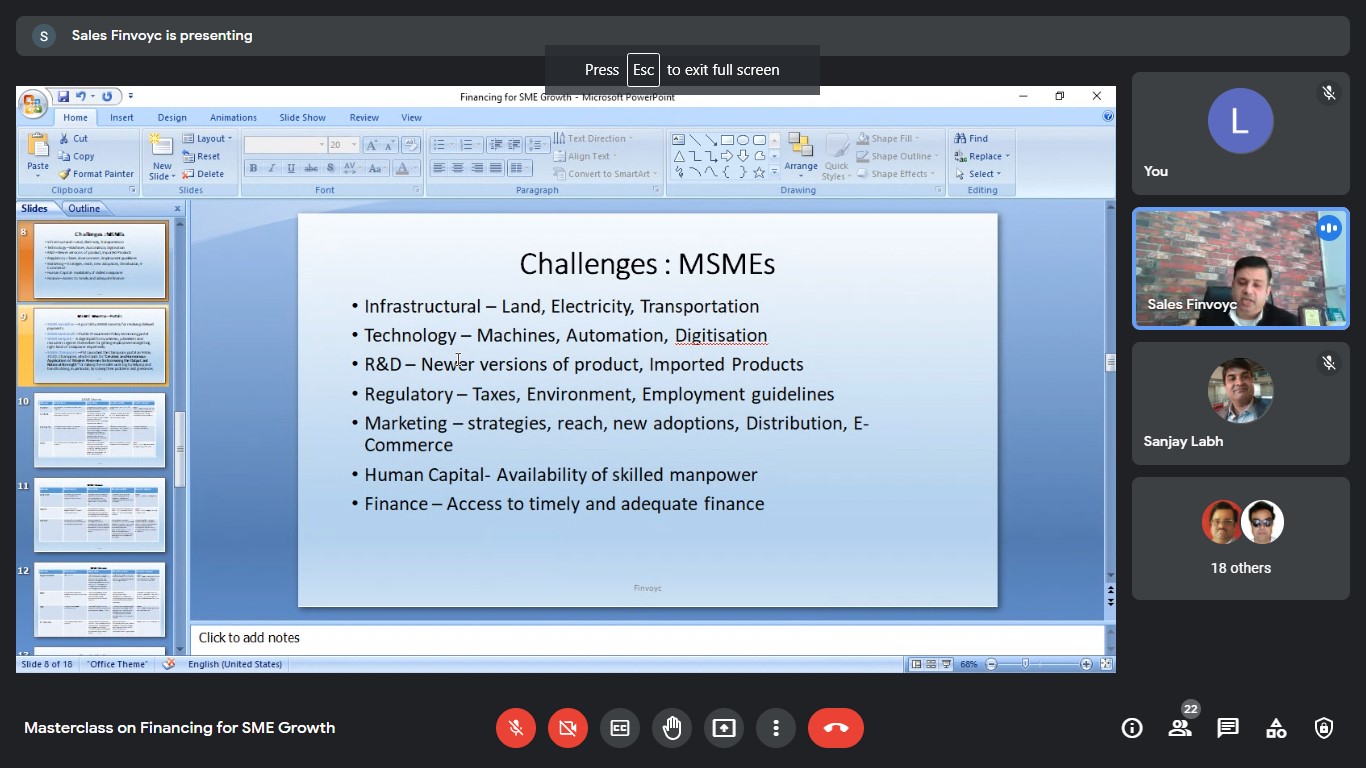The image size is (1366, 768).
Task: Open the font name combo box
Action: (x=286, y=145)
